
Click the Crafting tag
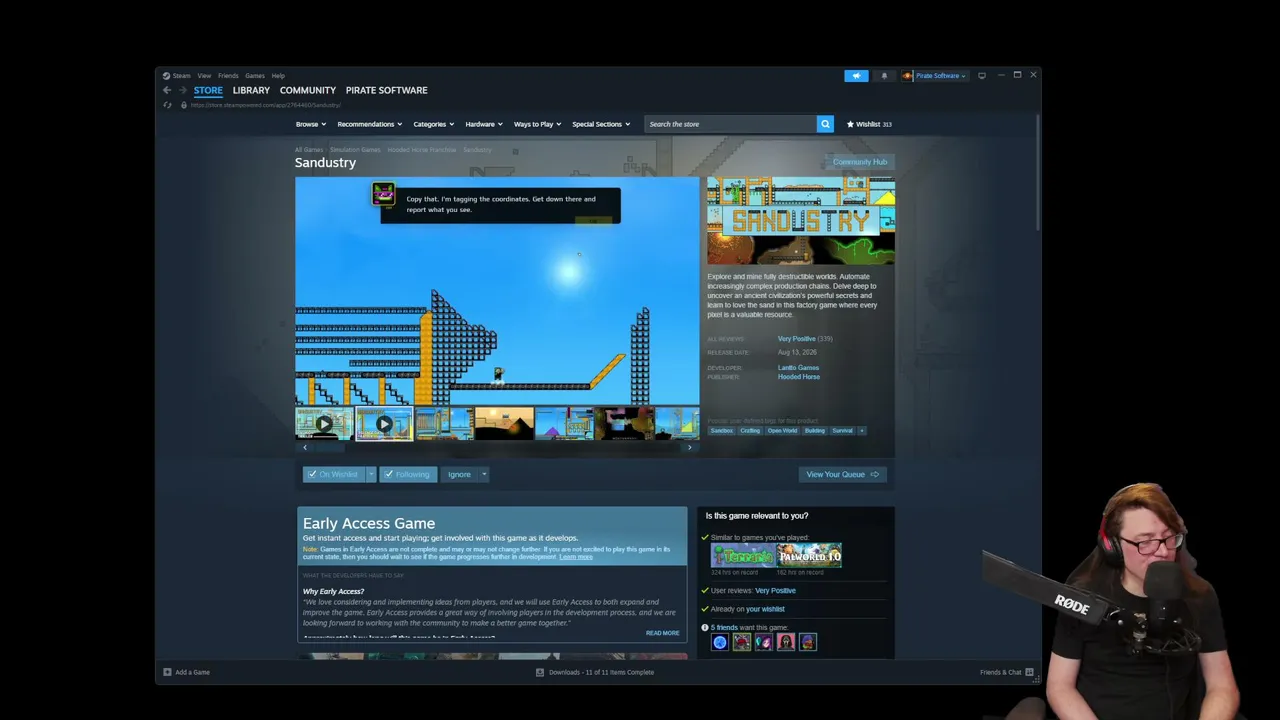tap(750, 431)
